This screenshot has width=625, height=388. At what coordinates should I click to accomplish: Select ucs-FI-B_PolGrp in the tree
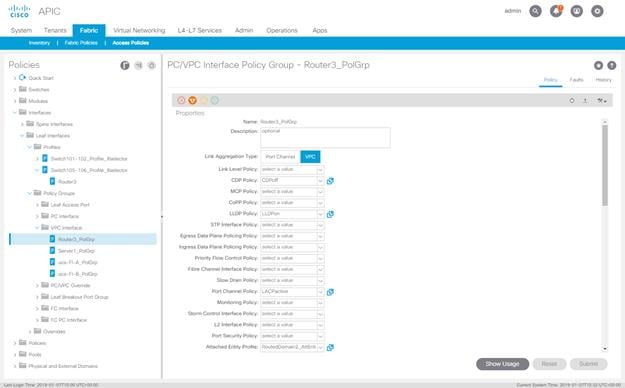tap(78, 274)
